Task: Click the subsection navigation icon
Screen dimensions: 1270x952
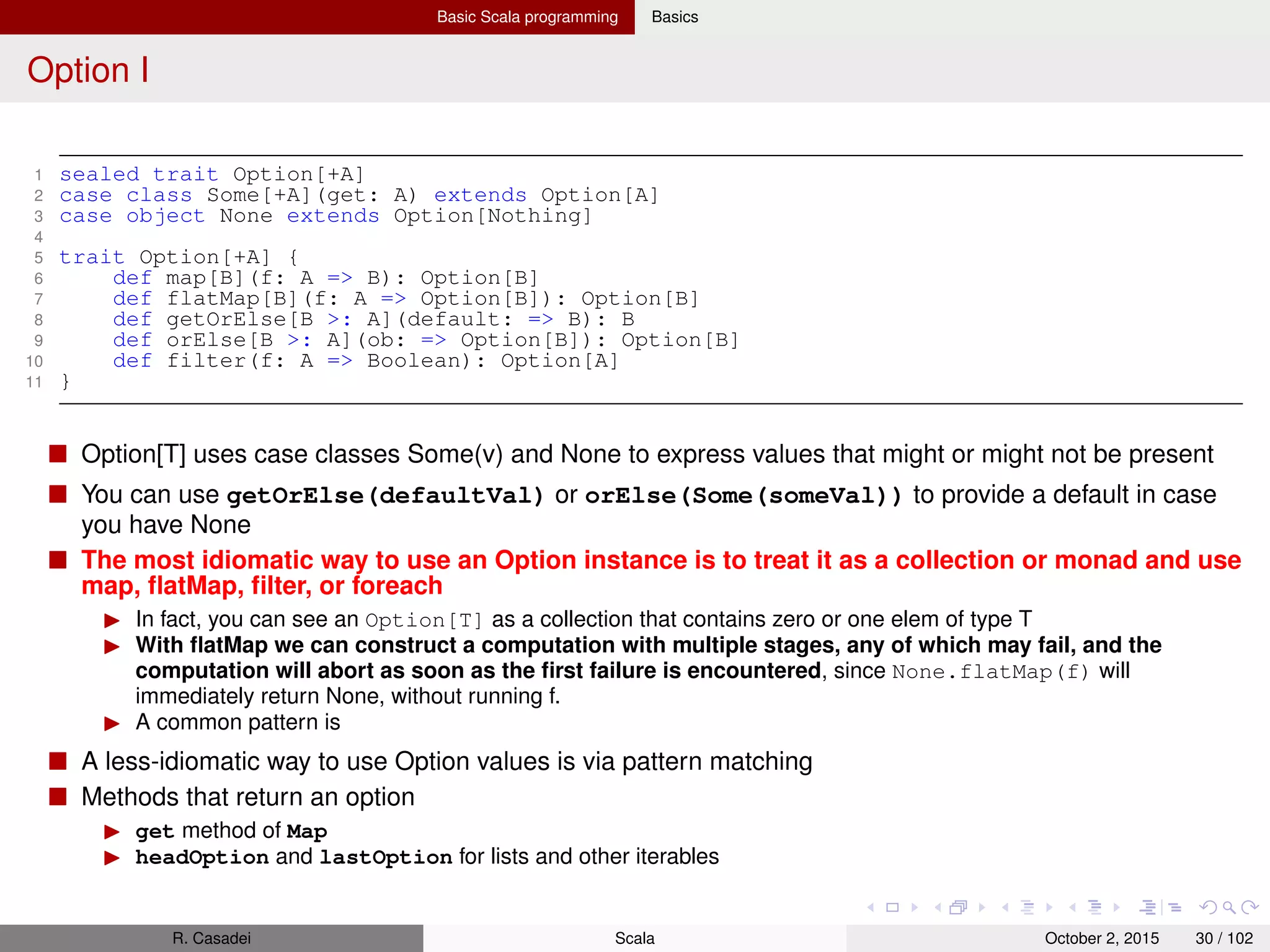Action: click(x=1028, y=907)
